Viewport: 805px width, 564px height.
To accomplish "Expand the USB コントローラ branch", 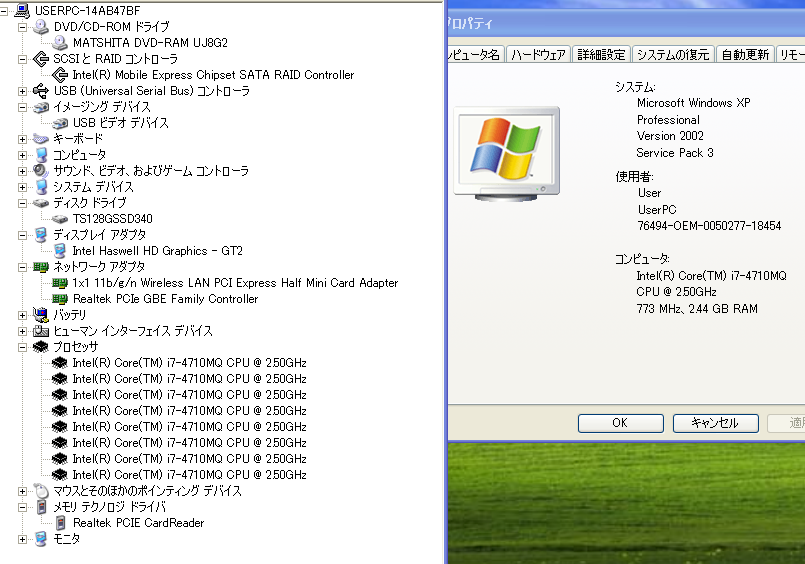I will (x=22, y=91).
